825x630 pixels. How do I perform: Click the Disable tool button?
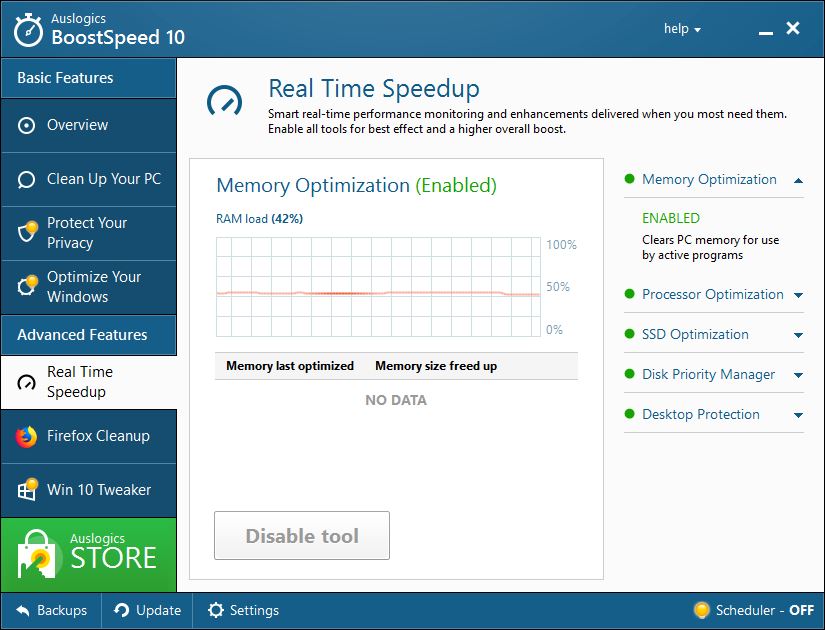tap(302, 535)
